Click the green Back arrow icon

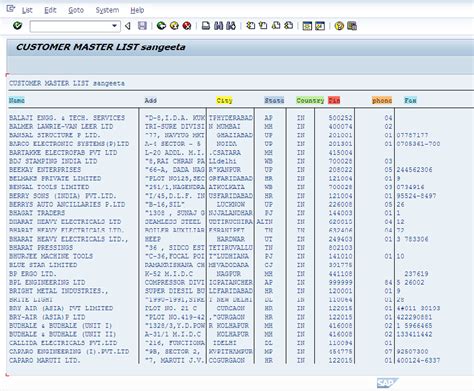point(161,26)
